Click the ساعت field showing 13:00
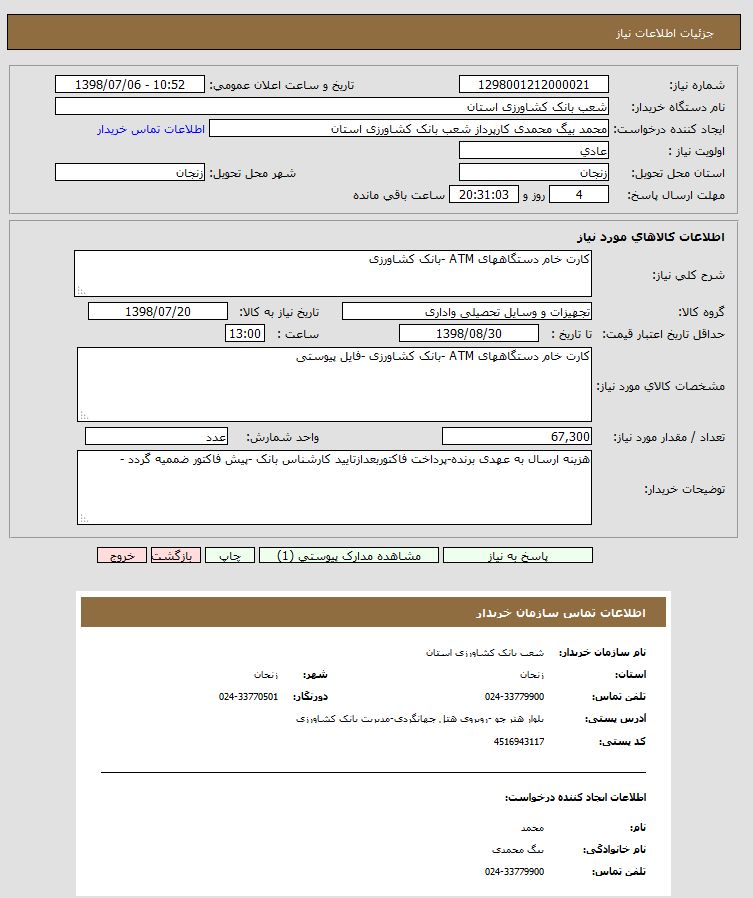The width and height of the screenshot is (753, 898). click(x=245, y=333)
